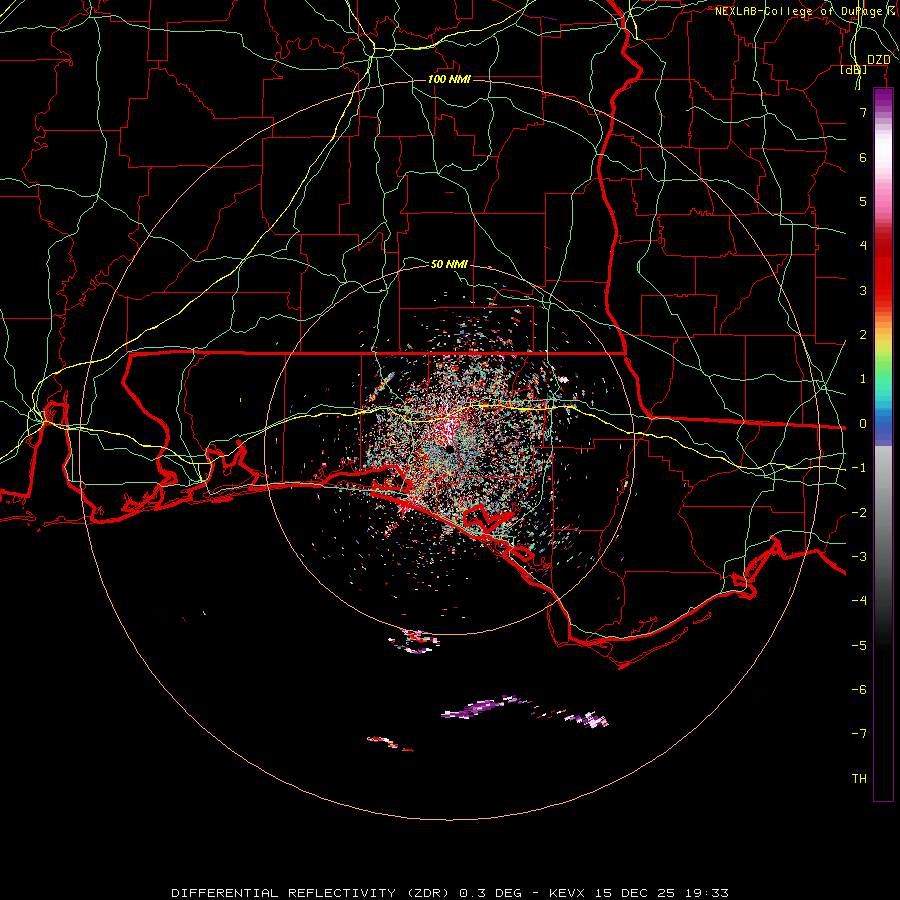Screen dimensions: 900x900
Task: Click the 2 value on the color scale
Action: click(863, 335)
